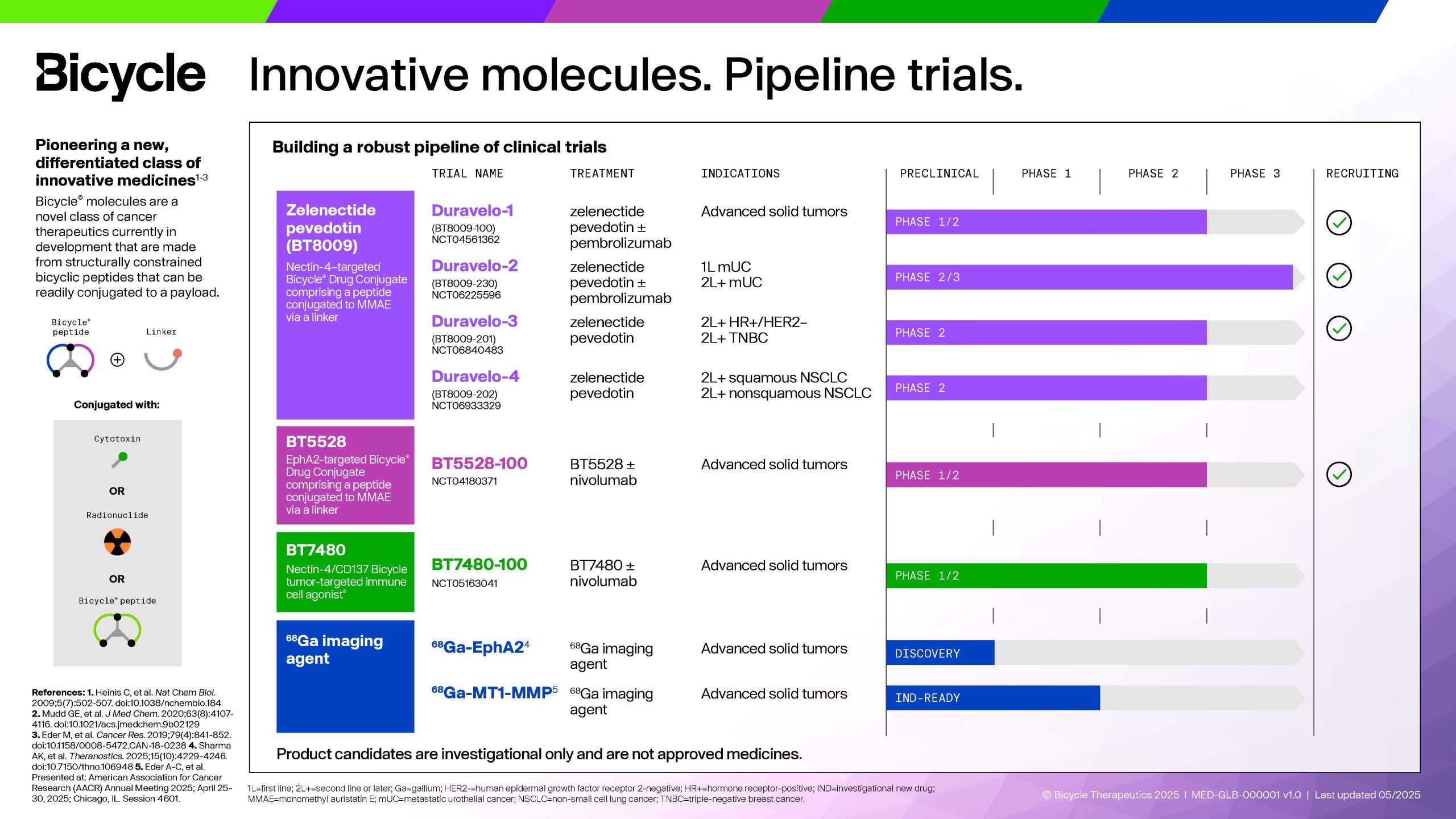Click the NCT04561362 trial identifier
This screenshot has height=819, width=1456.
pyautogui.click(x=465, y=239)
